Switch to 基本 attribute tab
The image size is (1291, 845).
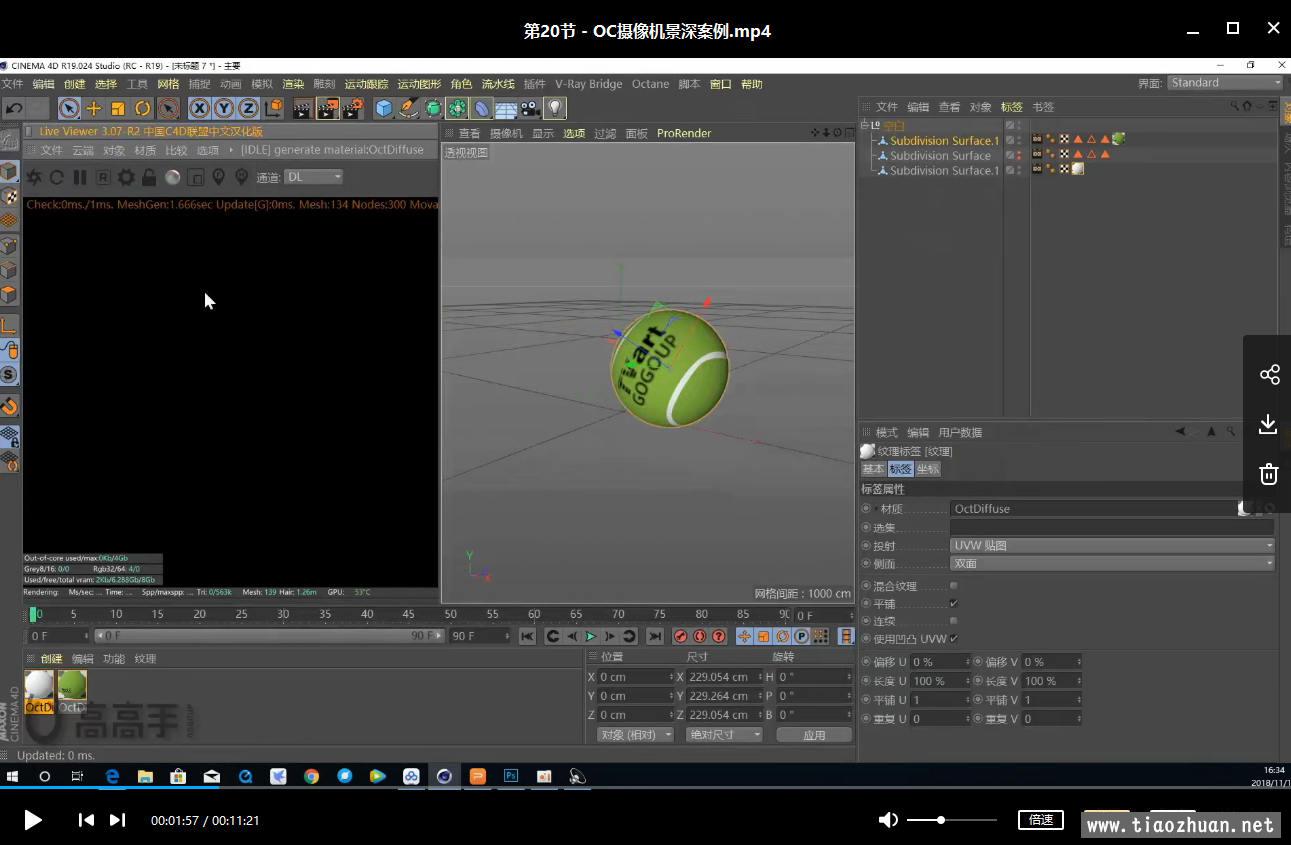coord(873,469)
